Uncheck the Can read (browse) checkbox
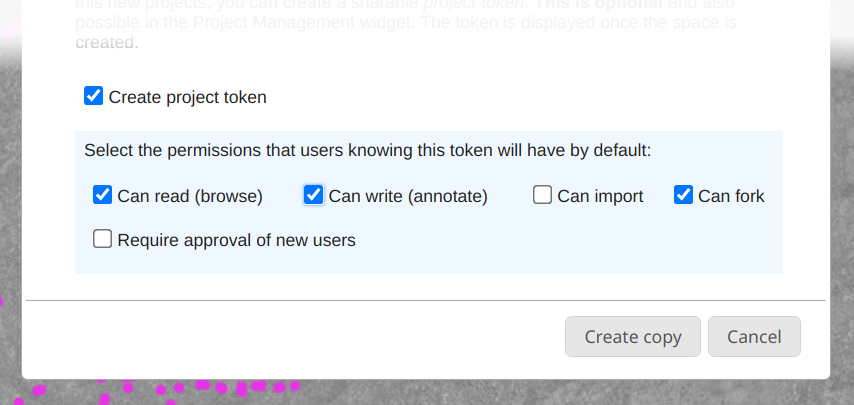The width and height of the screenshot is (854, 405). click(102, 195)
